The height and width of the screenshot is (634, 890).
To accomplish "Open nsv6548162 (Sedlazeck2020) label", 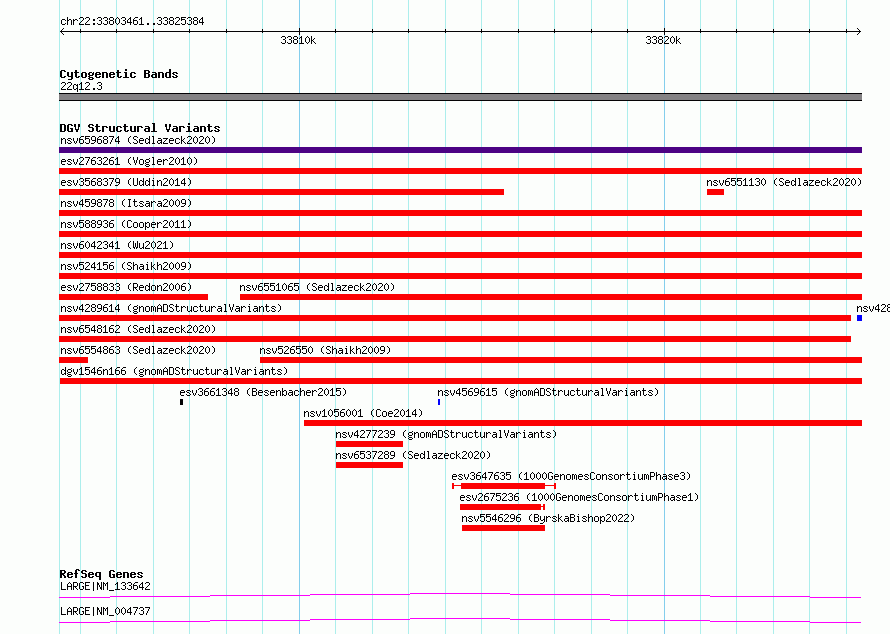I will point(138,329).
